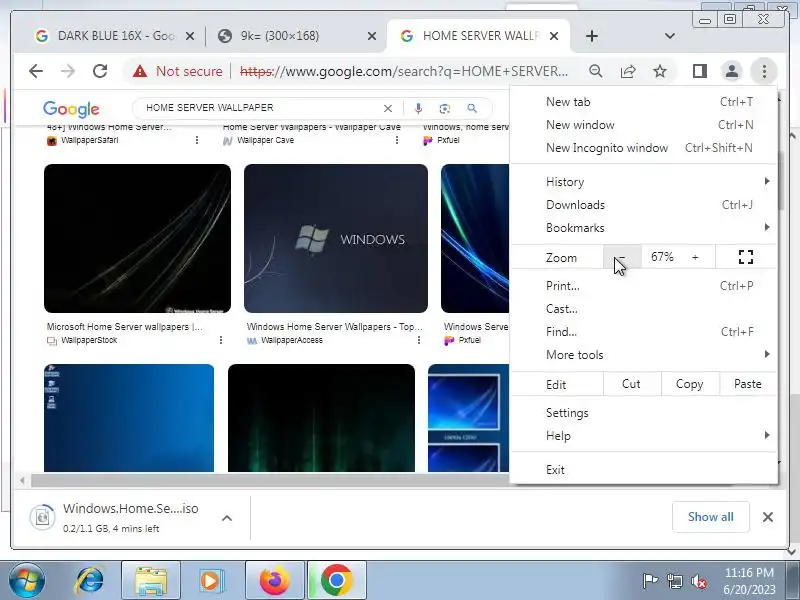Click the Google logo
The image size is (800, 600).
pyautogui.click(x=71, y=109)
